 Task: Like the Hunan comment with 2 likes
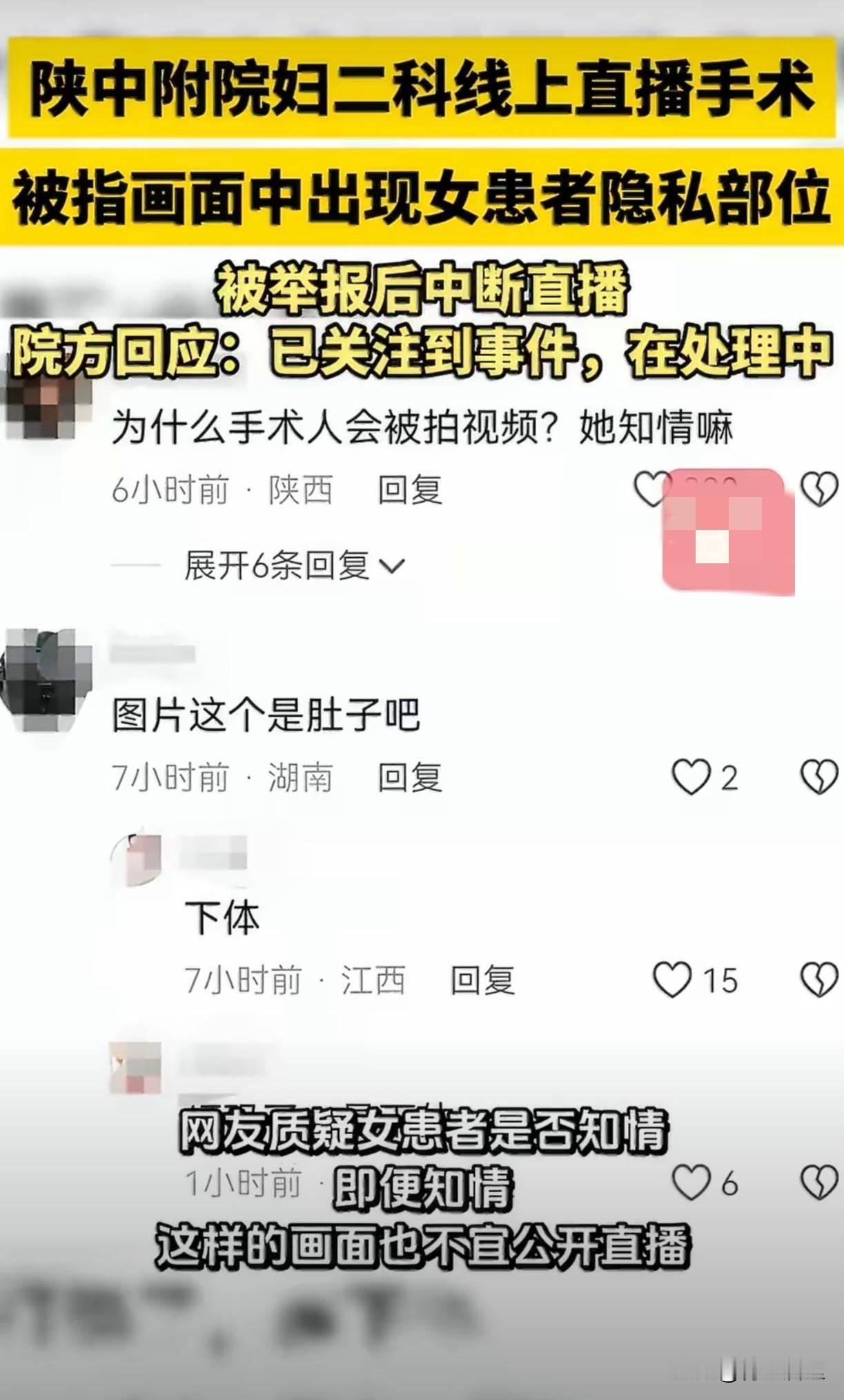click(691, 777)
